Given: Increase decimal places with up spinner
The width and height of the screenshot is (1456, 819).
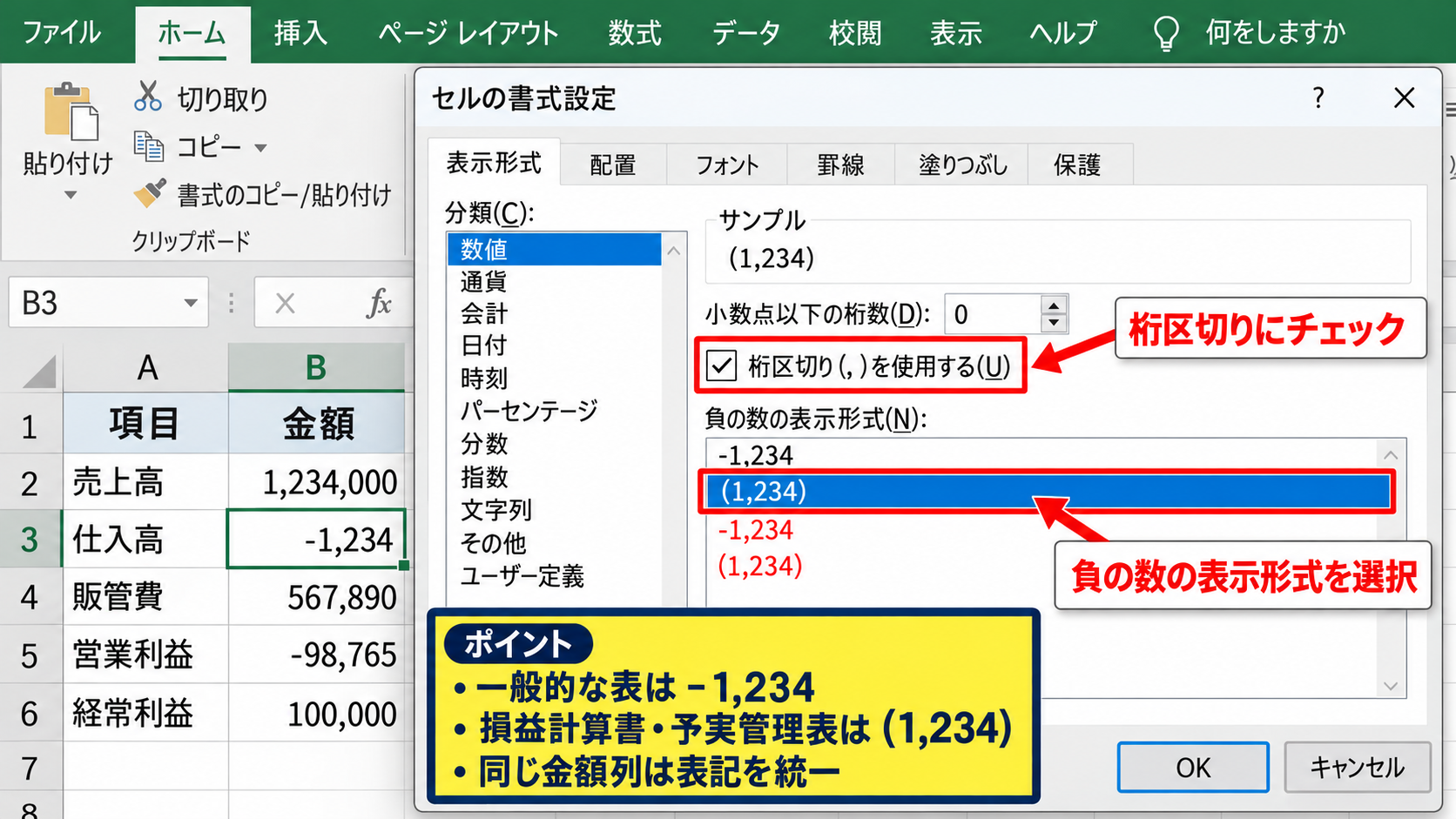Looking at the screenshot, I should (1054, 305).
